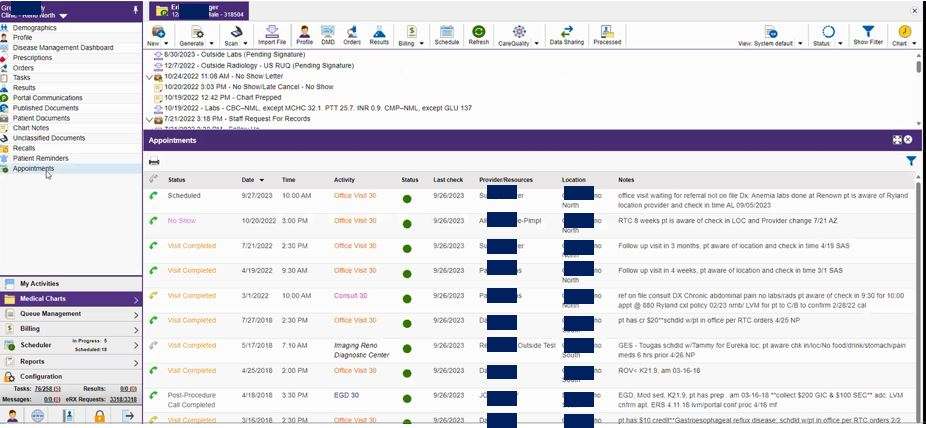Open Results flask icon in toolbar
The image size is (926, 428).
[x=379, y=31]
